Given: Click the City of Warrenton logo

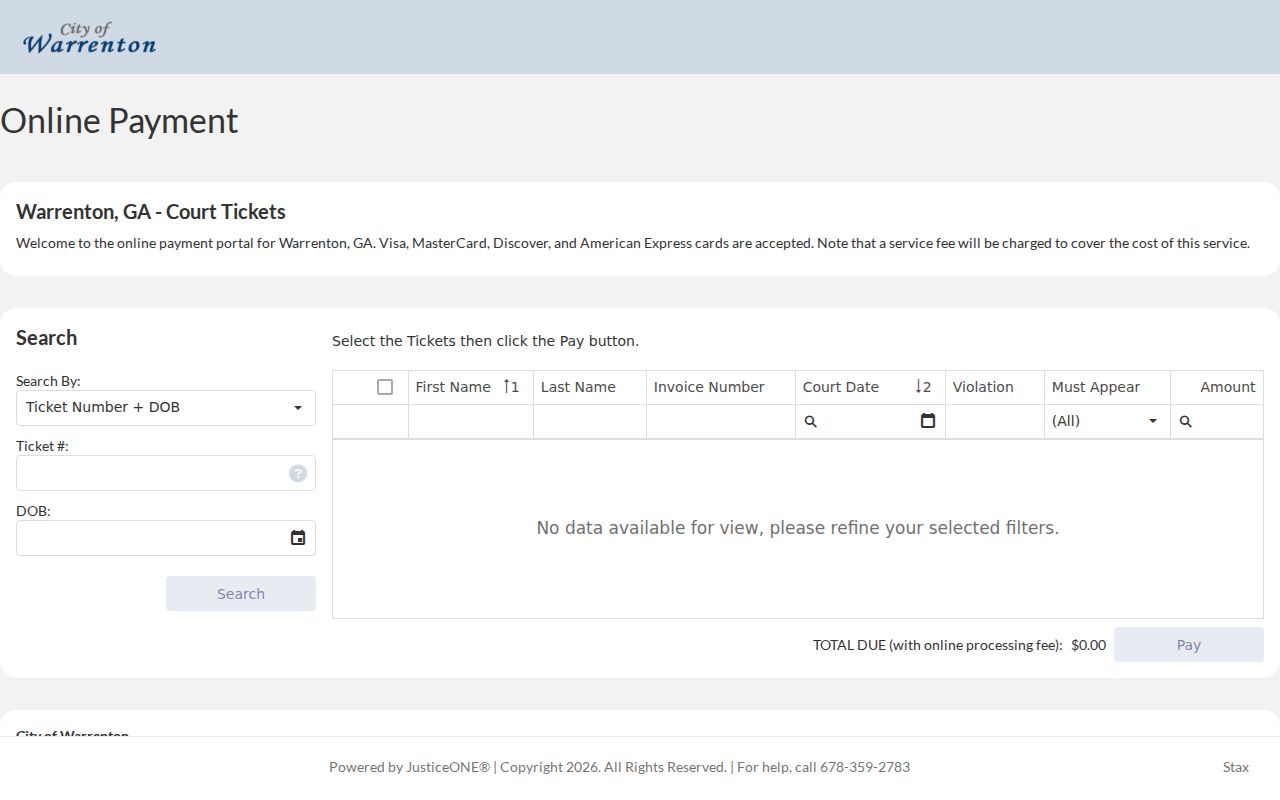Looking at the screenshot, I should (89, 38).
